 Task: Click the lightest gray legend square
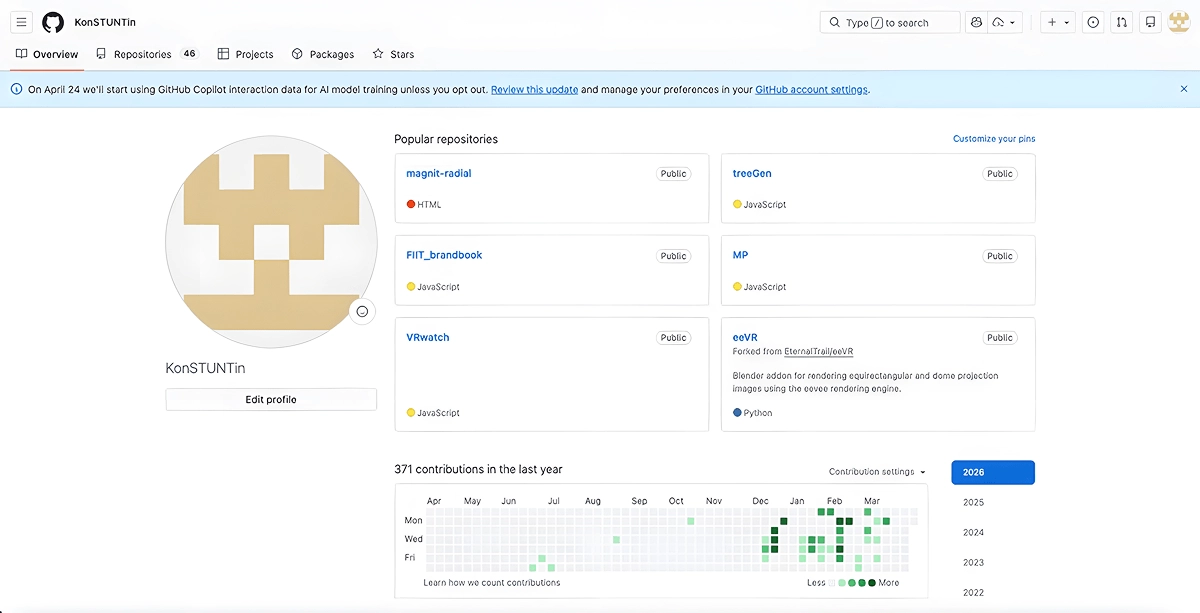[x=833, y=582]
